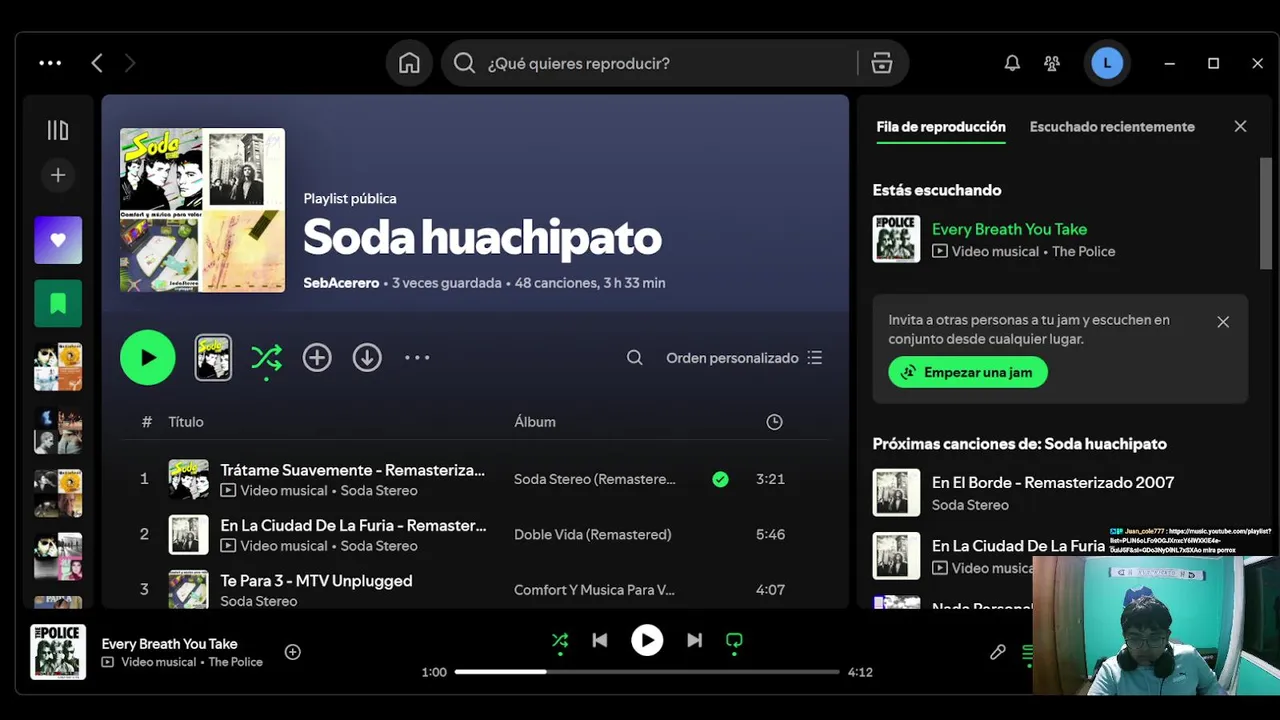Toggle playlist shuffle in the action row
The width and height of the screenshot is (1280, 720).
[266, 358]
